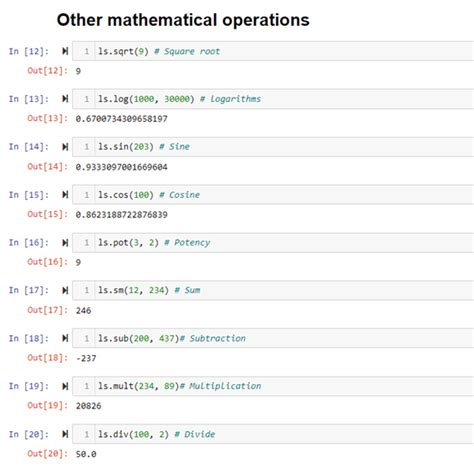474x467 pixels.
Task: Click the Out[13]: output prompt
Action: pyautogui.click(x=47, y=118)
